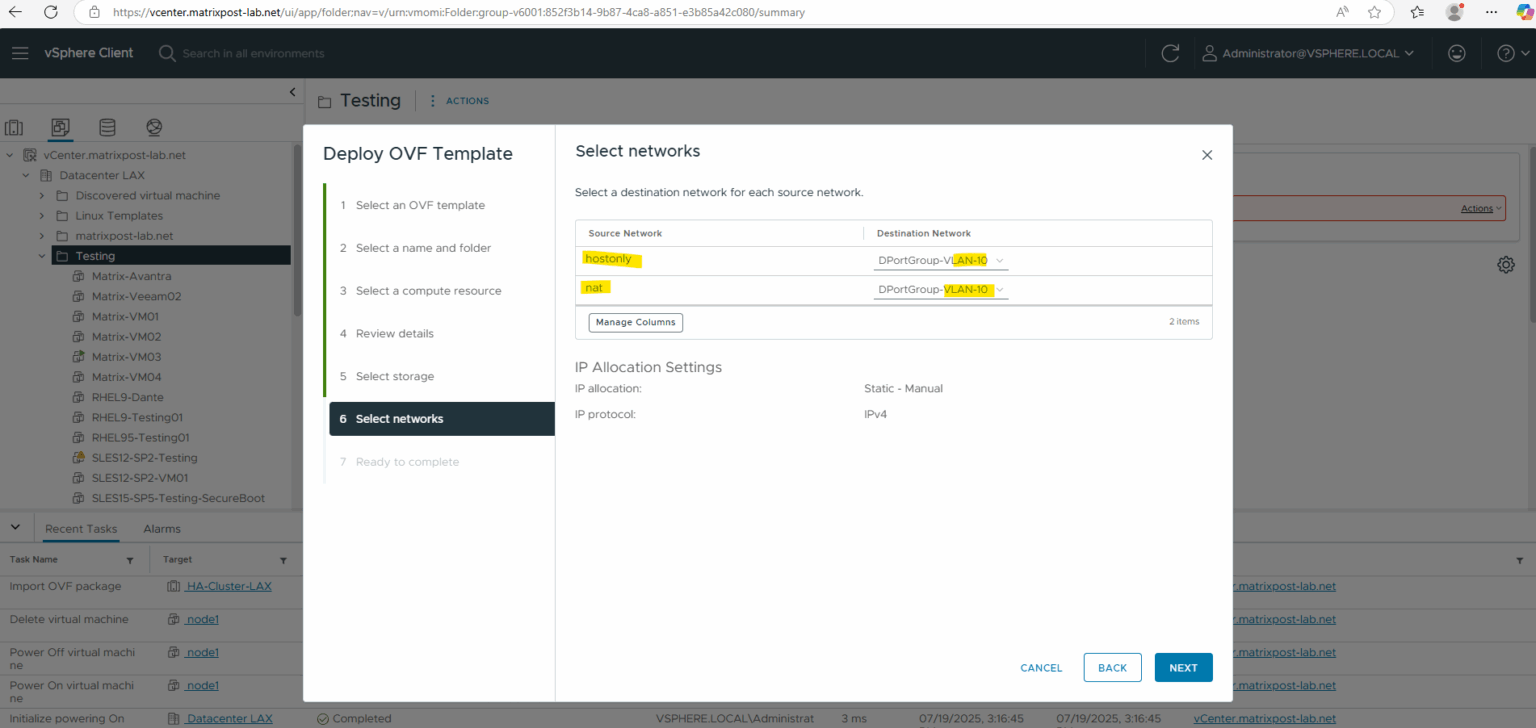Click the settings gear beside the summary panel

(x=1508, y=264)
